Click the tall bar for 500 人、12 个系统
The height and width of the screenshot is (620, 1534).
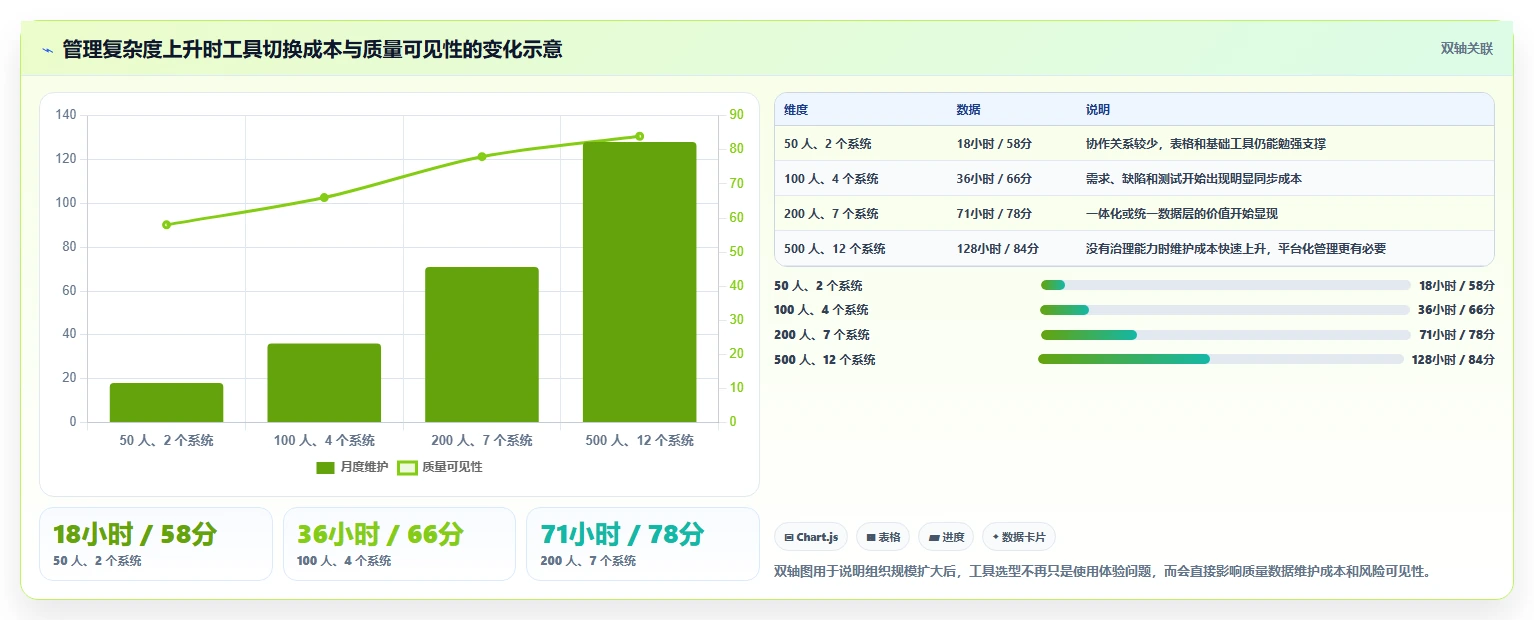(639, 282)
